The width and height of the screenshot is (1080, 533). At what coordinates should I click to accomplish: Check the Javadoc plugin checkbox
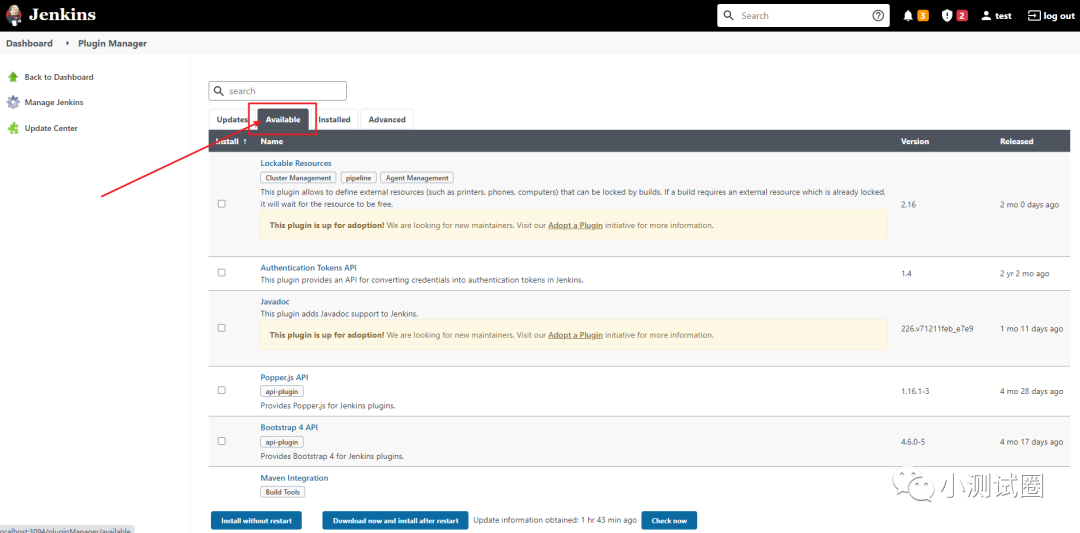[x=222, y=328]
